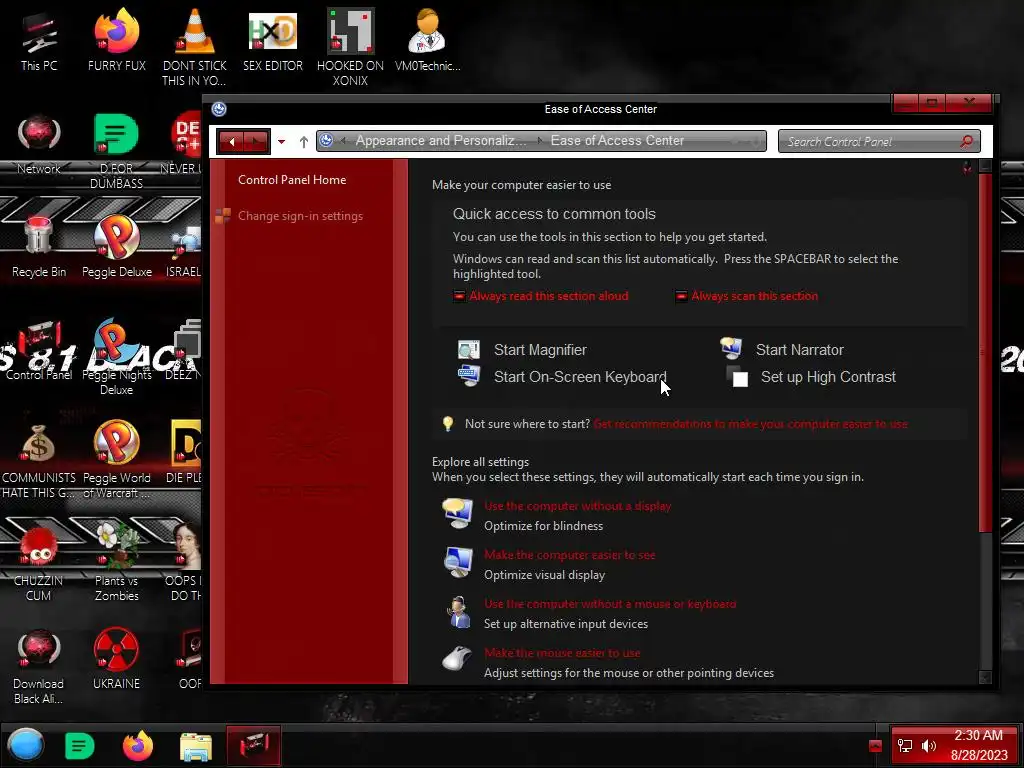1024x768 pixels.
Task: Click the Forward navigation button
Action: click(x=256, y=141)
